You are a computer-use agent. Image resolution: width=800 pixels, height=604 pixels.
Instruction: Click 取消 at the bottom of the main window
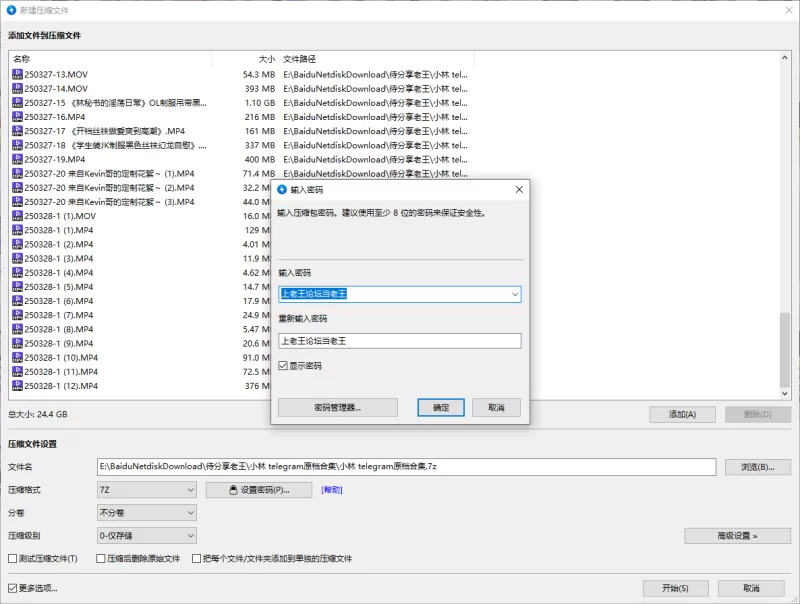751,588
